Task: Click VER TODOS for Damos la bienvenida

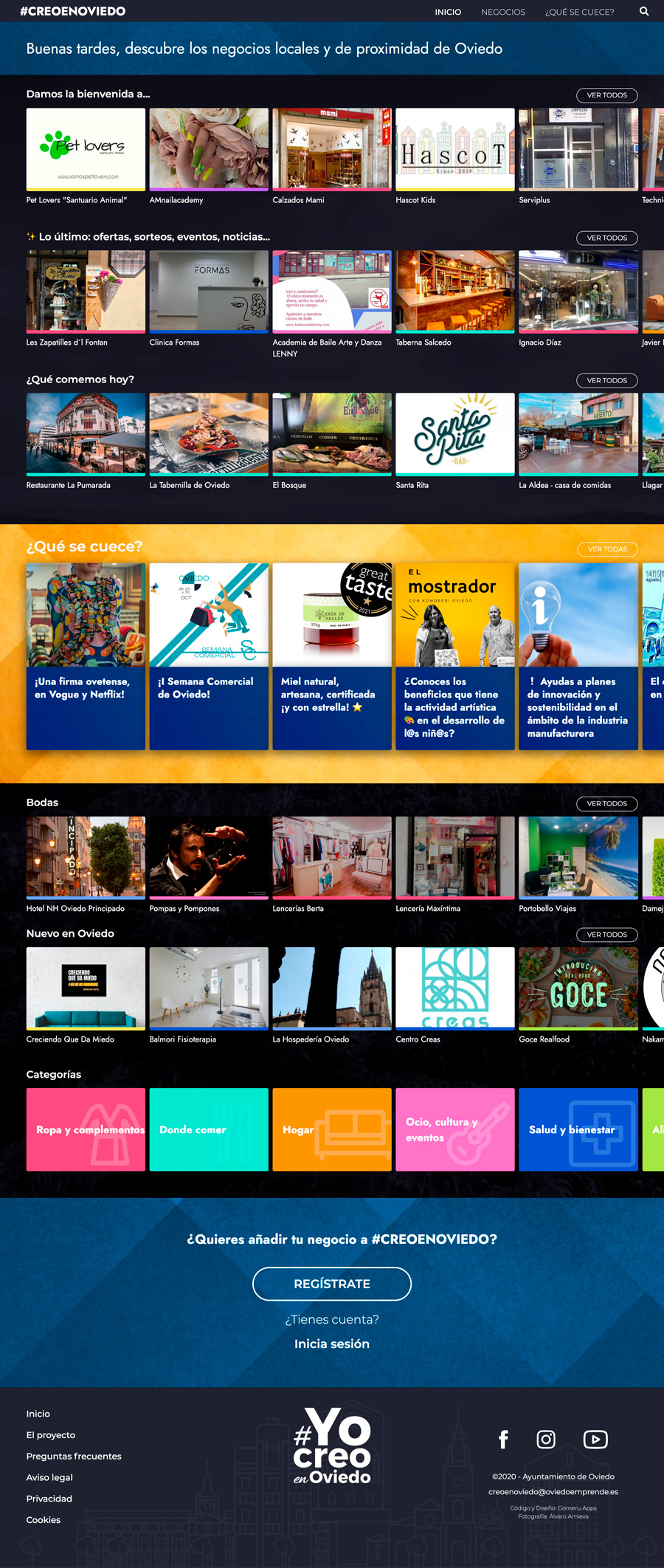Action: [607, 95]
